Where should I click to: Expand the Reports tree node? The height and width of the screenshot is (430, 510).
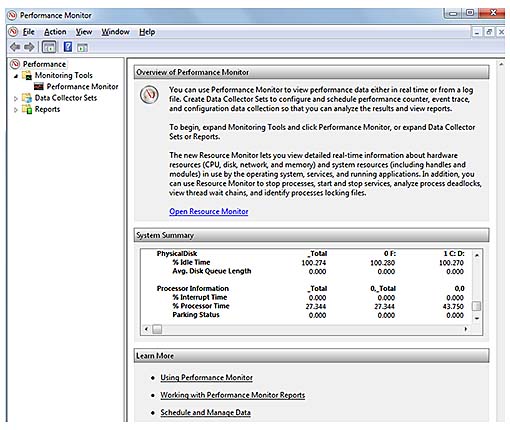point(16,110)
